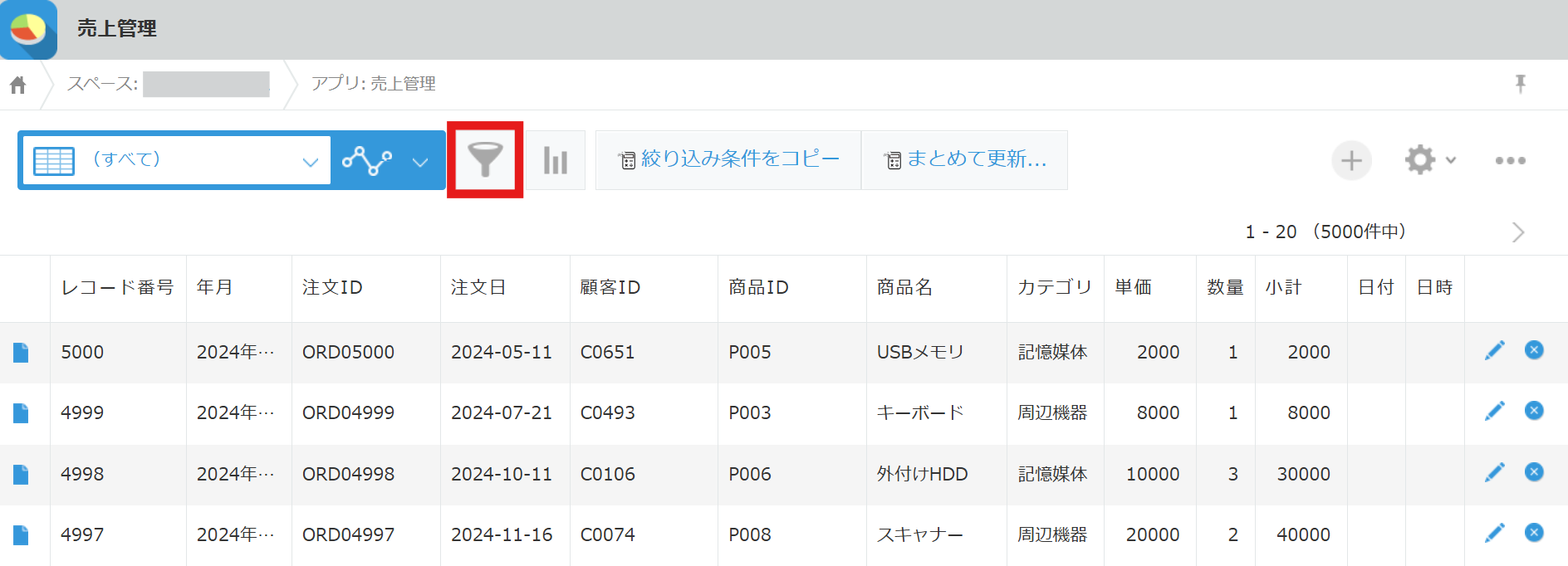This screenshot has width=1568, height=566.
Task: Add a new record with plus icon
Action: point(1351,160)
